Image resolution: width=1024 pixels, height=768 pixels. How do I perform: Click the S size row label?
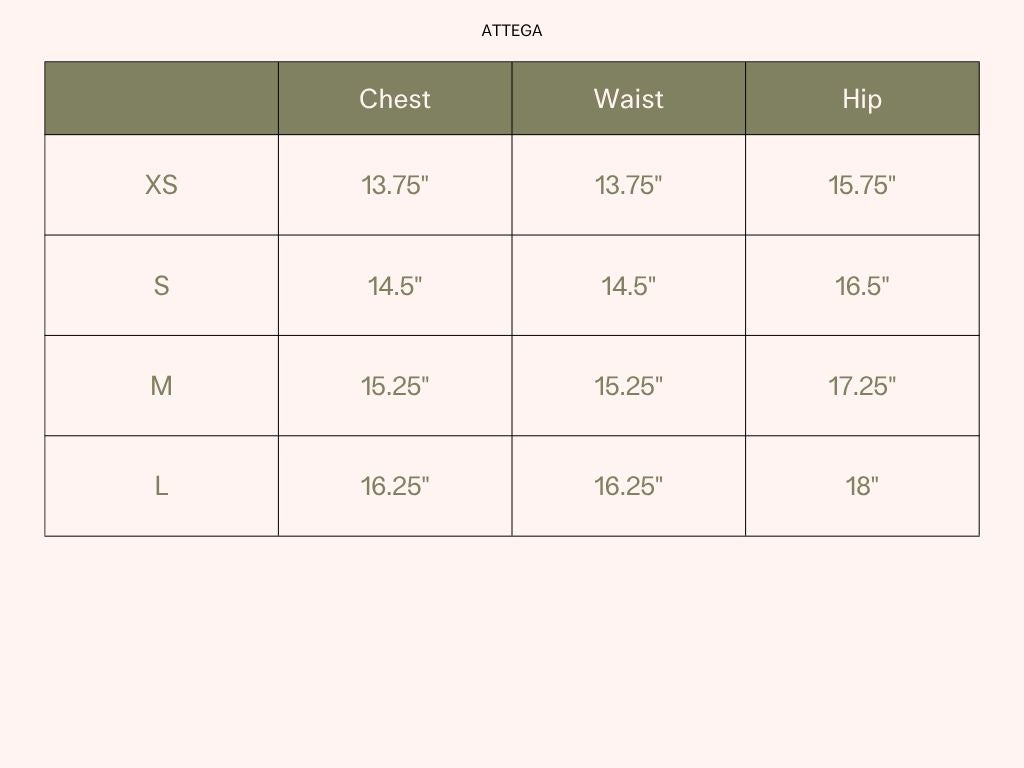161,285
